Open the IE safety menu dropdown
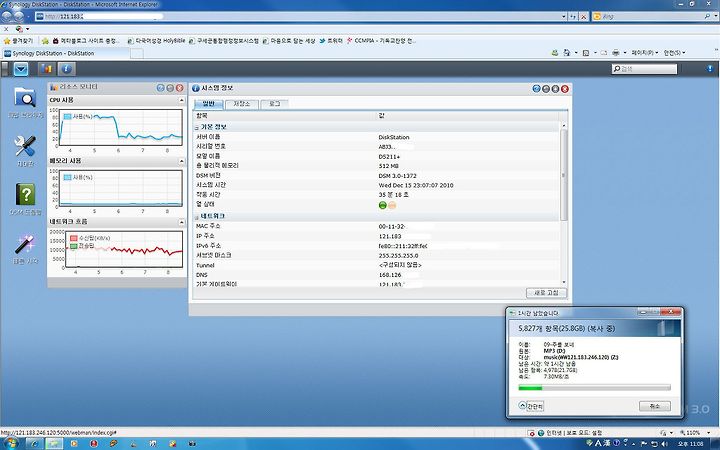The height and width of the screenshot is (450, 720). [674, 53]
